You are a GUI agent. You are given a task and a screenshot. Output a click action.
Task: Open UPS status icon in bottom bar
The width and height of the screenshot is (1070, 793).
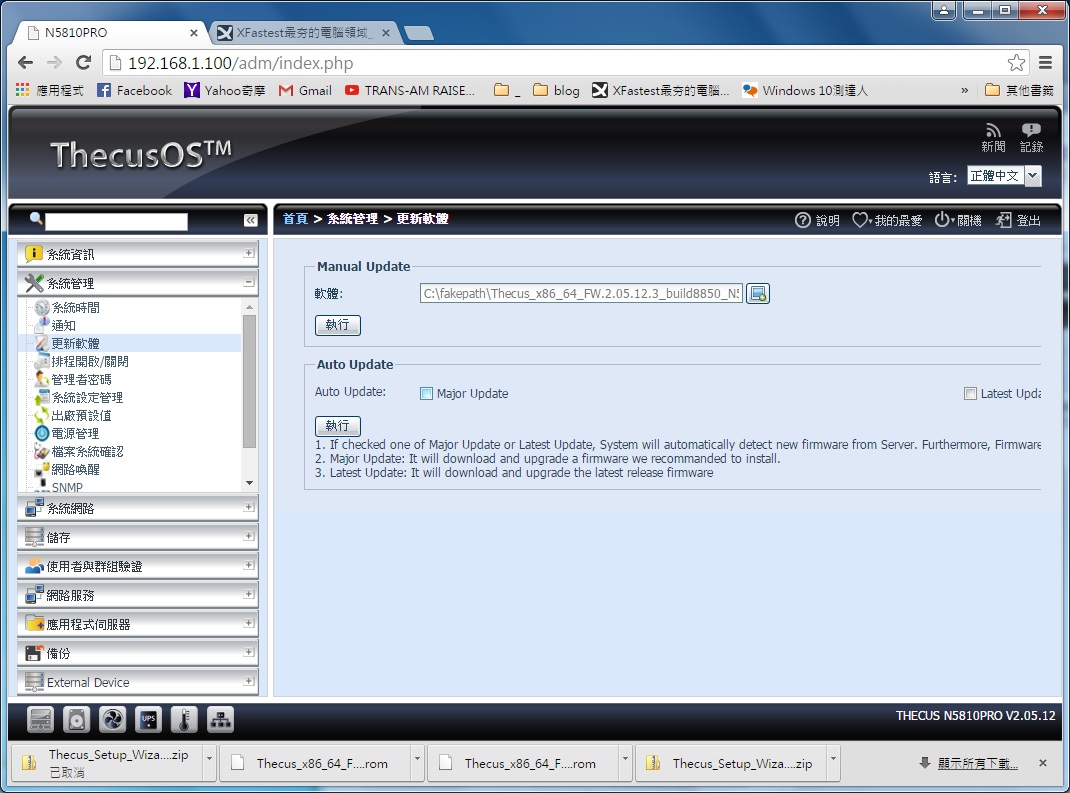(149, 719)
